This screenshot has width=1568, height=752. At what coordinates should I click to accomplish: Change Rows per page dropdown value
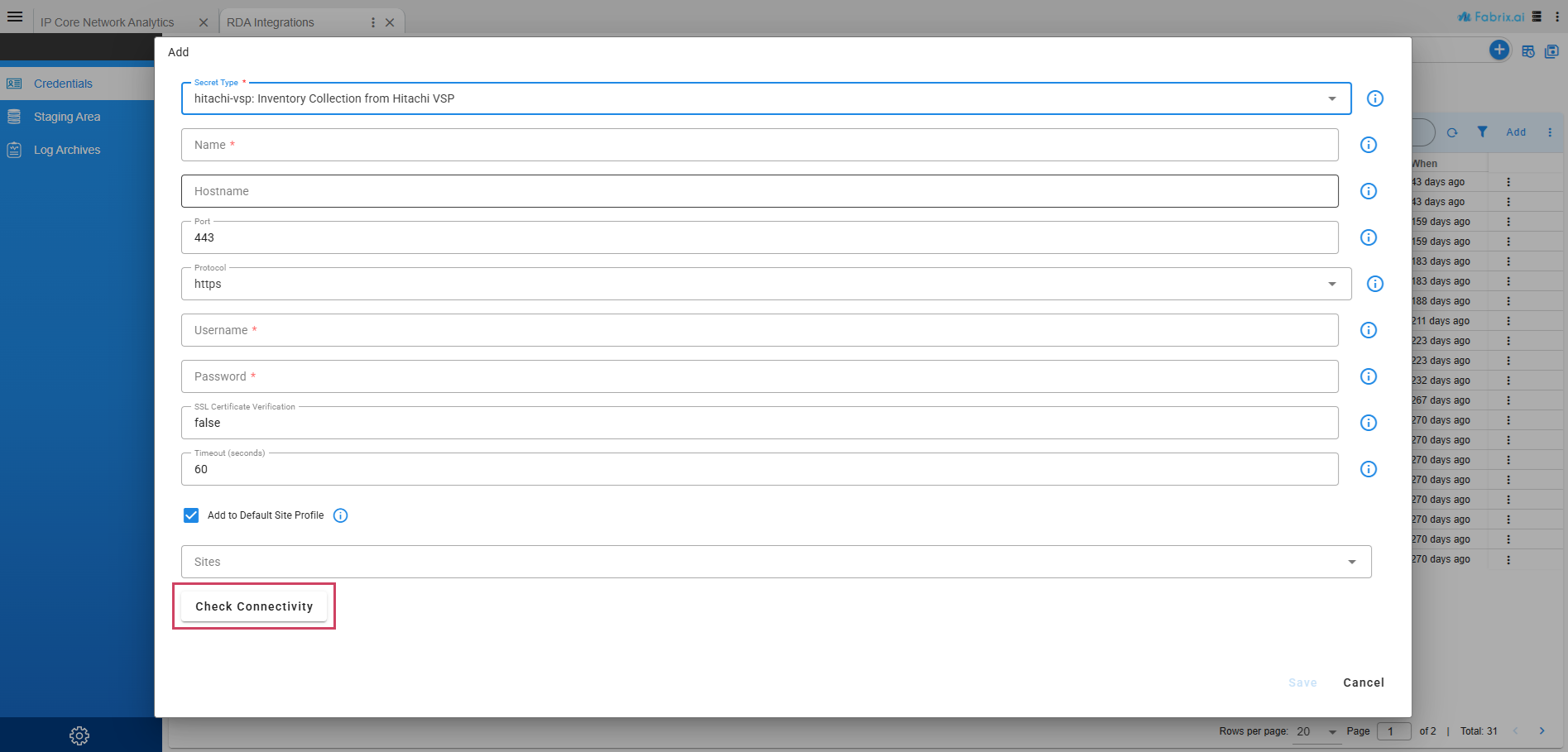pyautogui.click(x=1316, y=731)
